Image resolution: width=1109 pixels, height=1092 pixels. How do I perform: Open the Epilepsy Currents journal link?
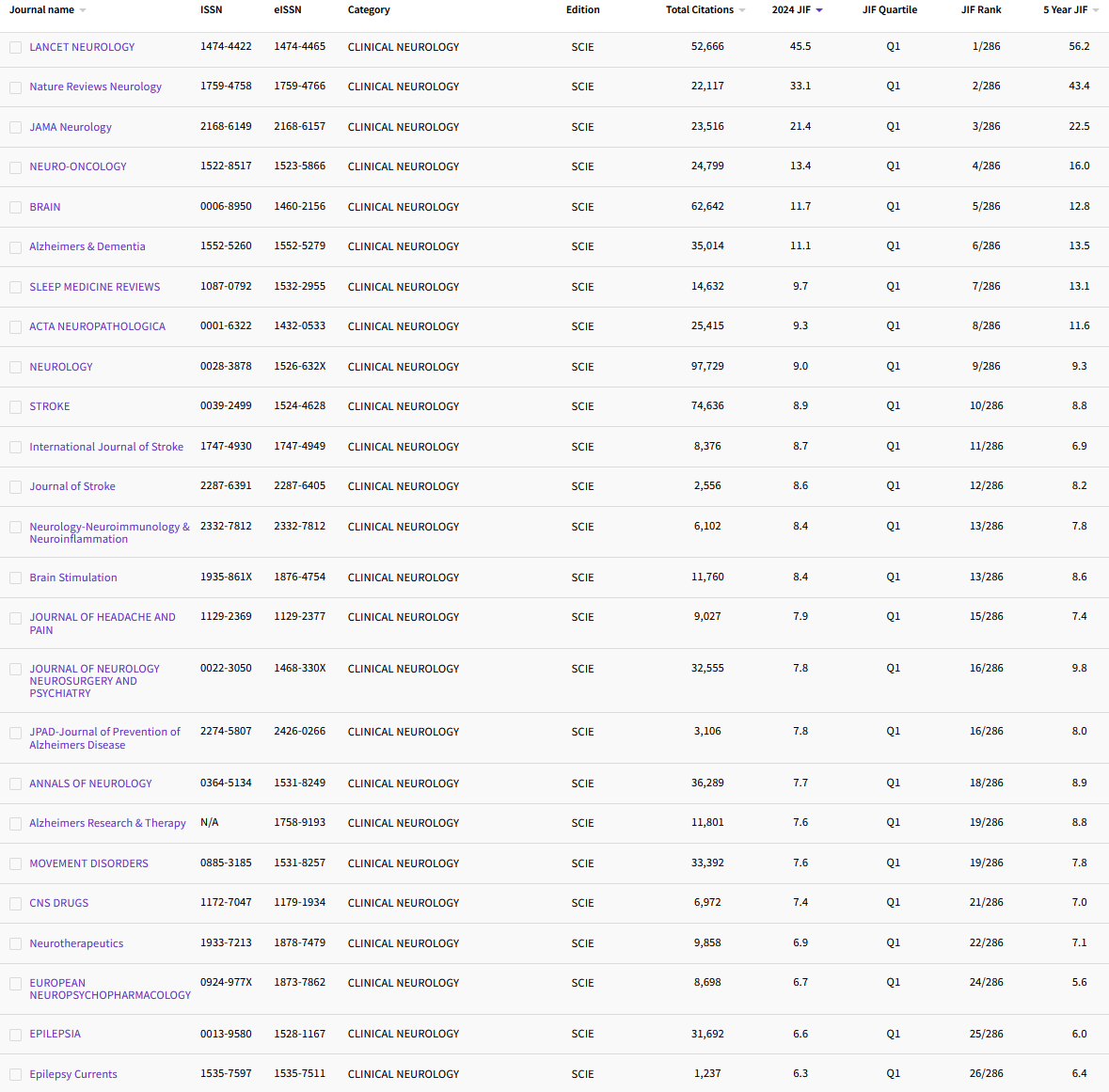(x=73, y=1074)
